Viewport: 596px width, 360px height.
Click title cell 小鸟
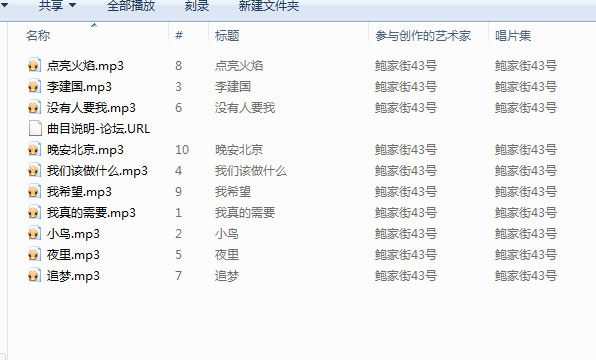point(227,234)
